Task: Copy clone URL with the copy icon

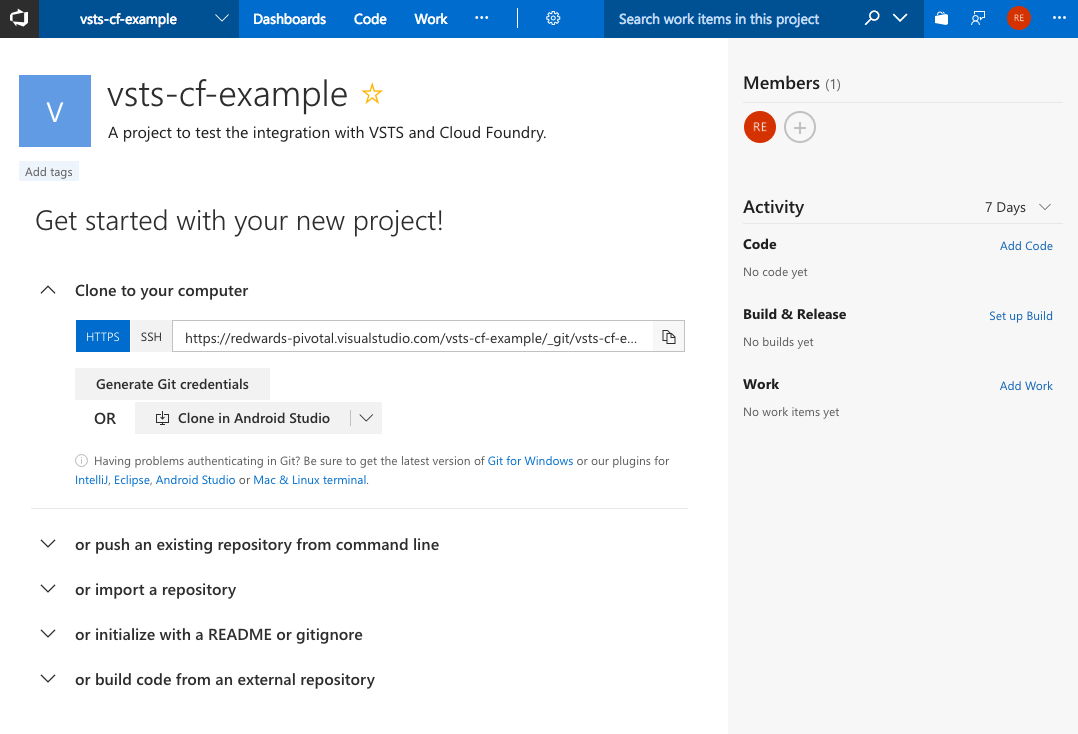Action: [x=669, y=337]
